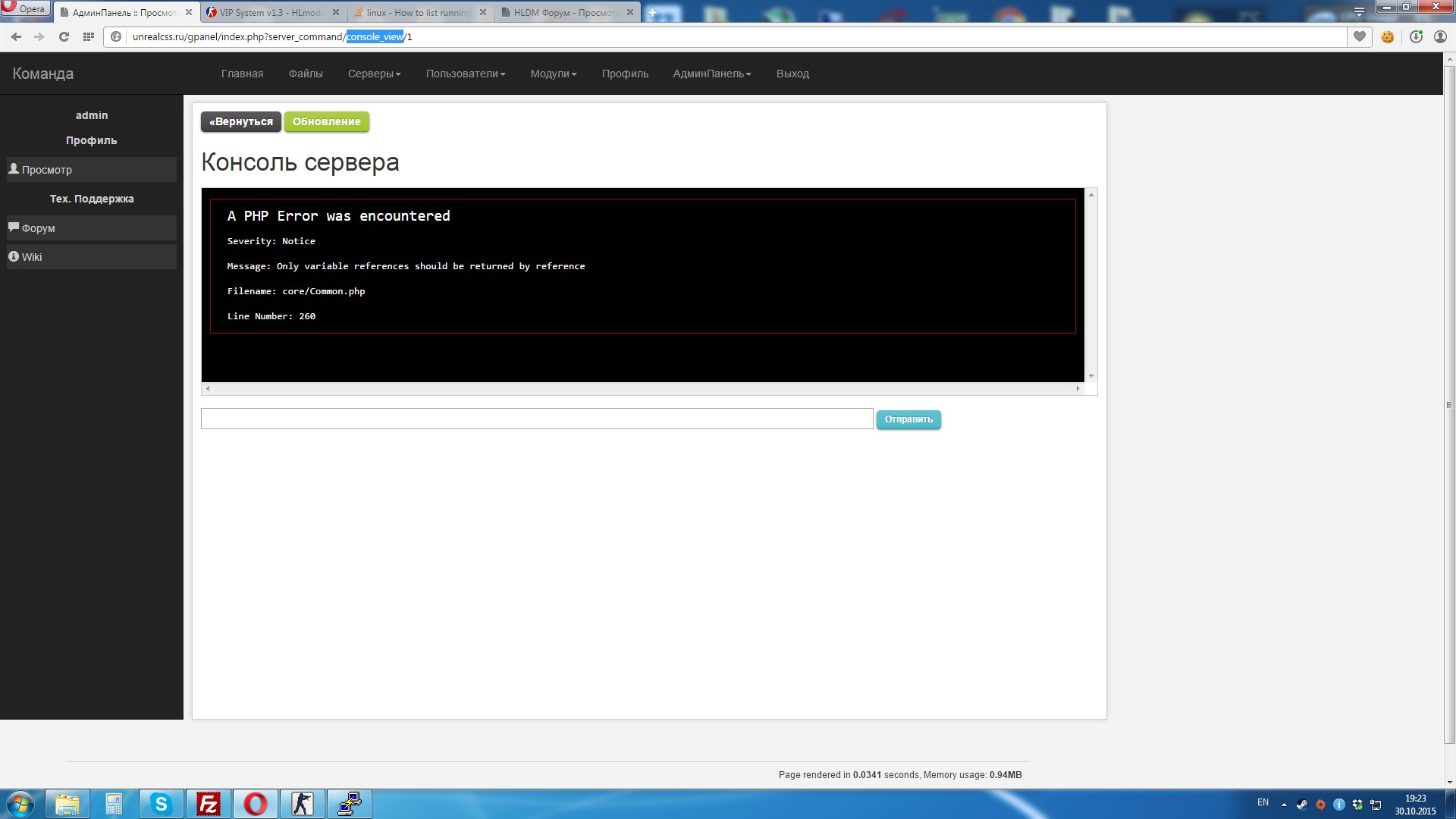Open the tab list menu icon
This screenshot has width=1456, height=819.
[x=1359, y=11]
